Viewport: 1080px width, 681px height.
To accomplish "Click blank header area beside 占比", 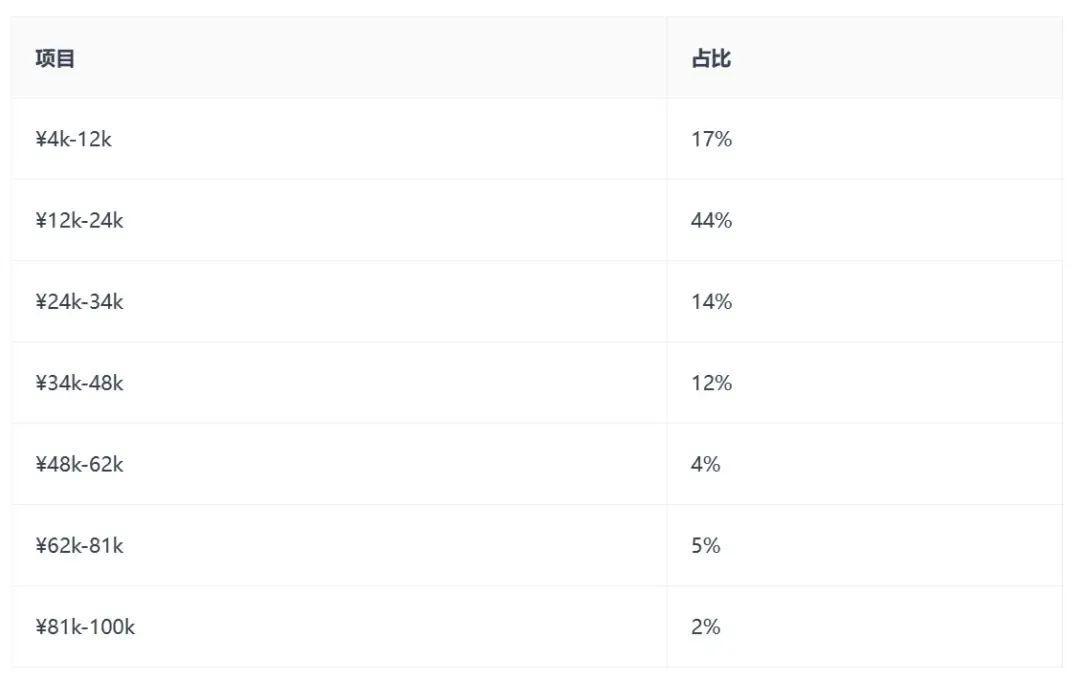I will [895, 59].
